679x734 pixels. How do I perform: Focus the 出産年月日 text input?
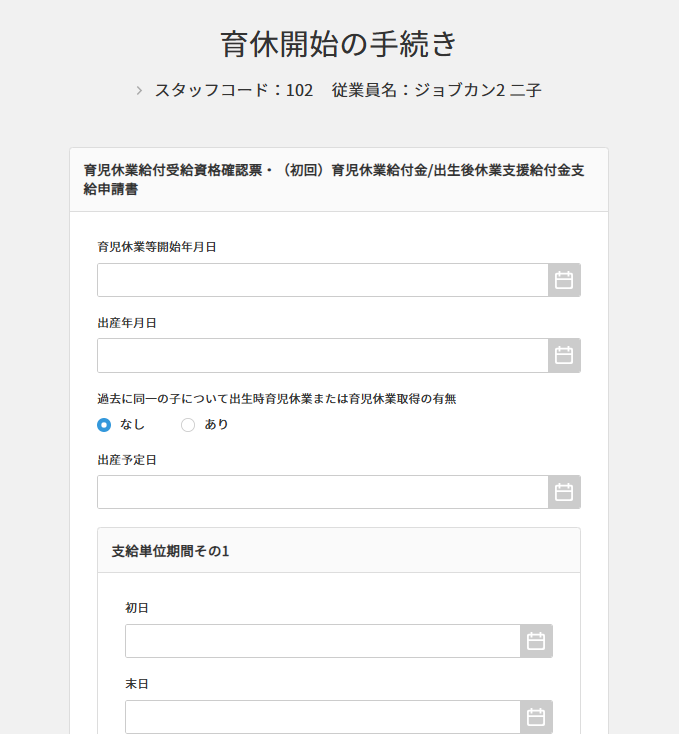tap(322, 355)
